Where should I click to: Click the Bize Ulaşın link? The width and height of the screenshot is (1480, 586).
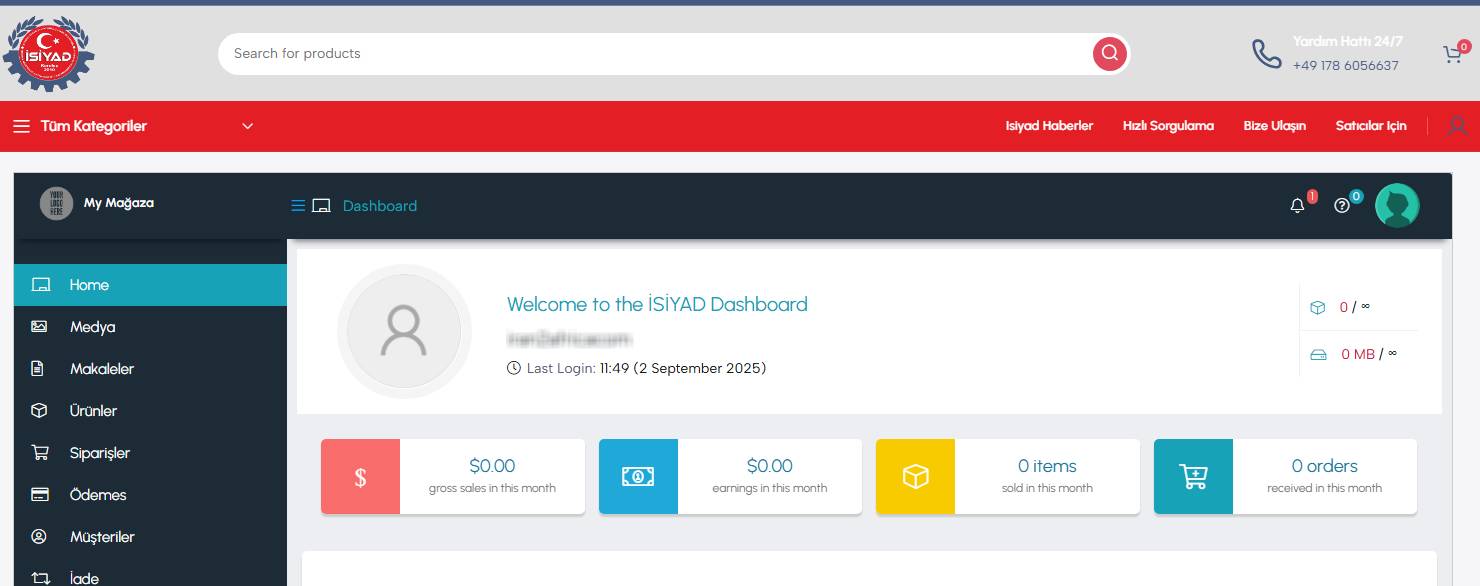point(1274,126)
